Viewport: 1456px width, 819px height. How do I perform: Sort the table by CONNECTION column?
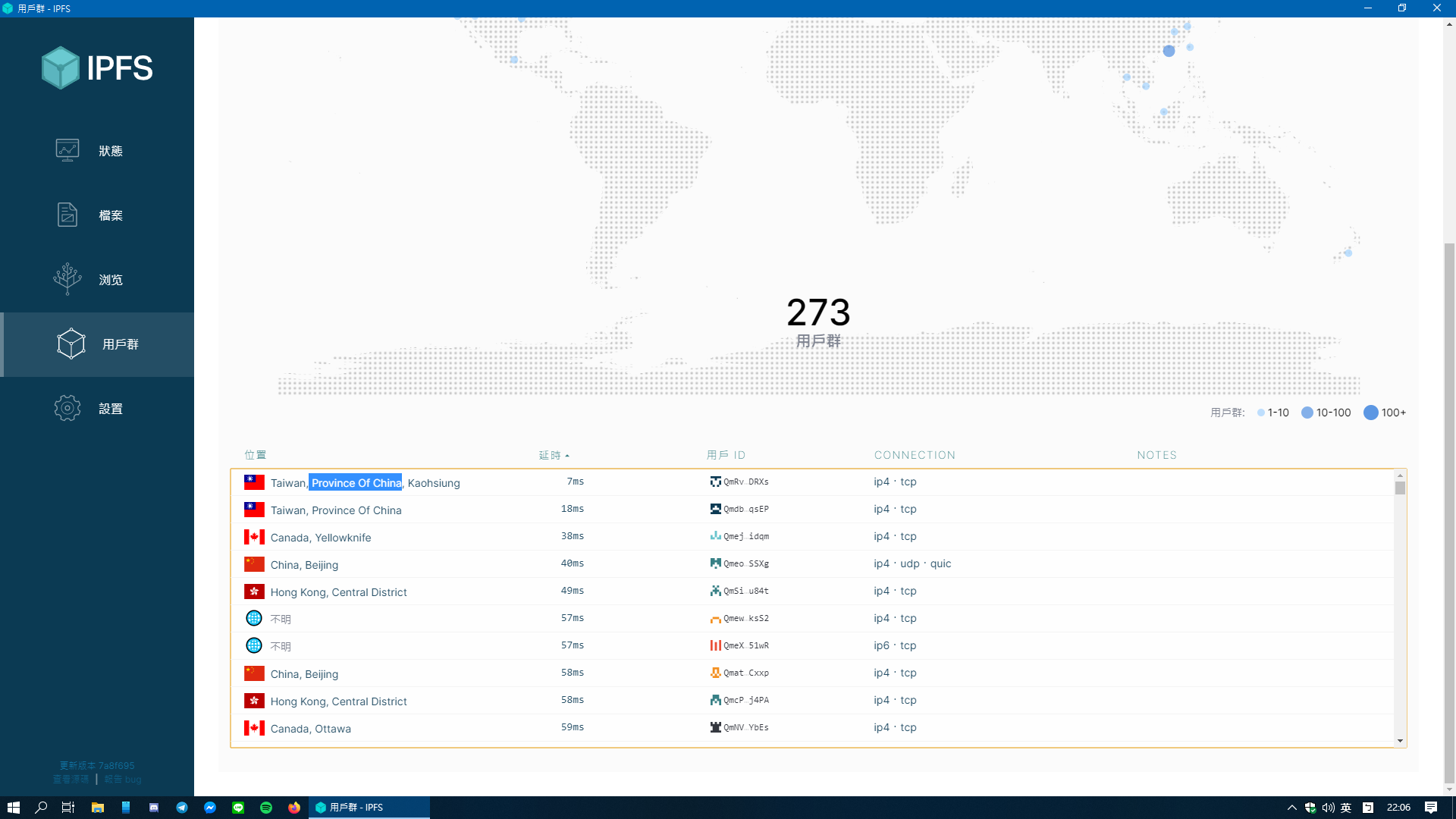(915, 455)
